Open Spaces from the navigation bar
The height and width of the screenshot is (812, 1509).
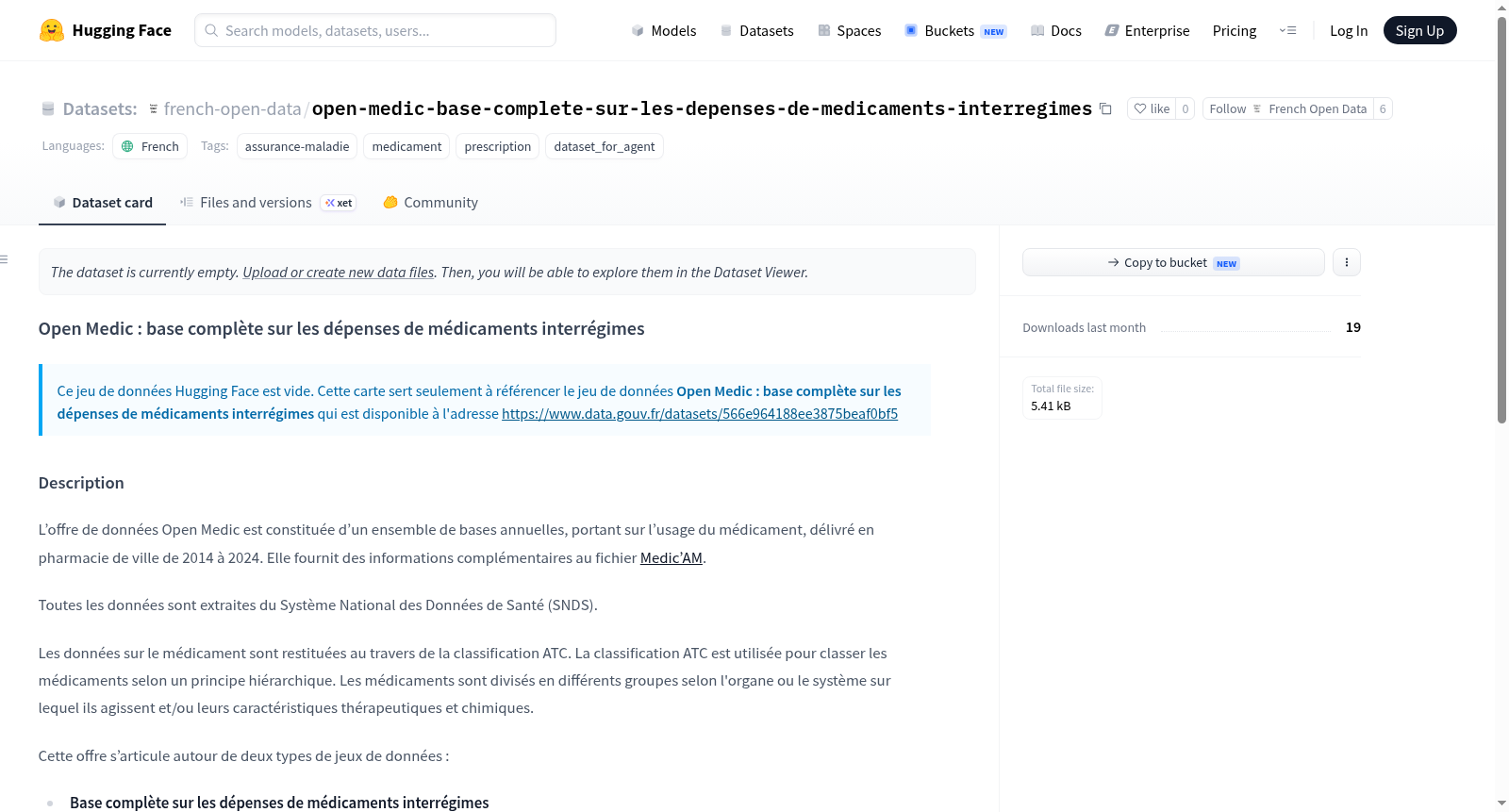pyautogui.click(x=850, y=30)
